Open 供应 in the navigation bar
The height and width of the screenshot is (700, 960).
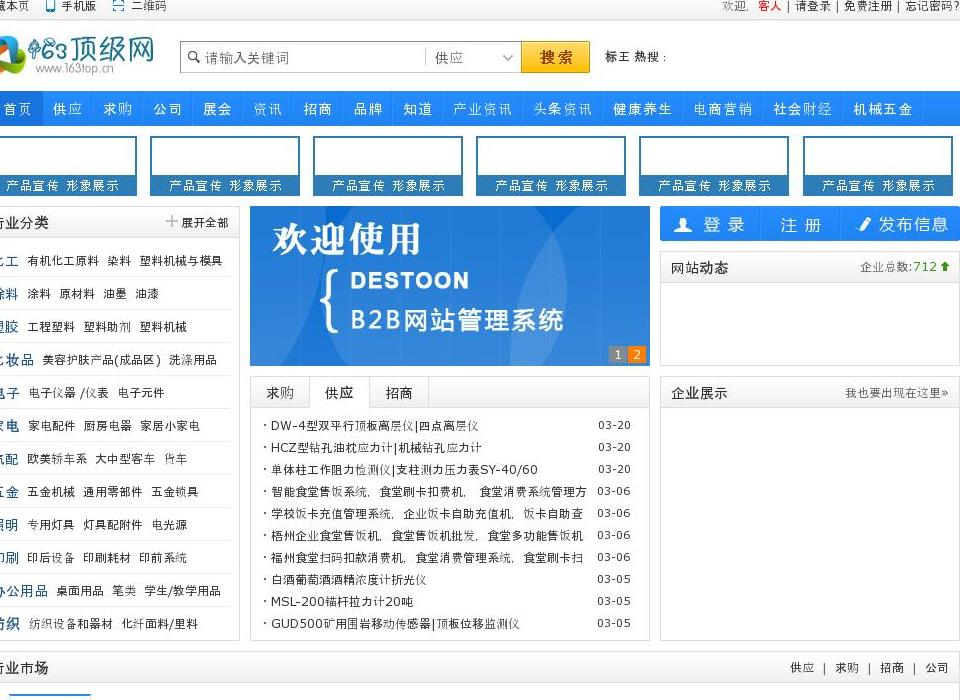(x=67, y=109)
